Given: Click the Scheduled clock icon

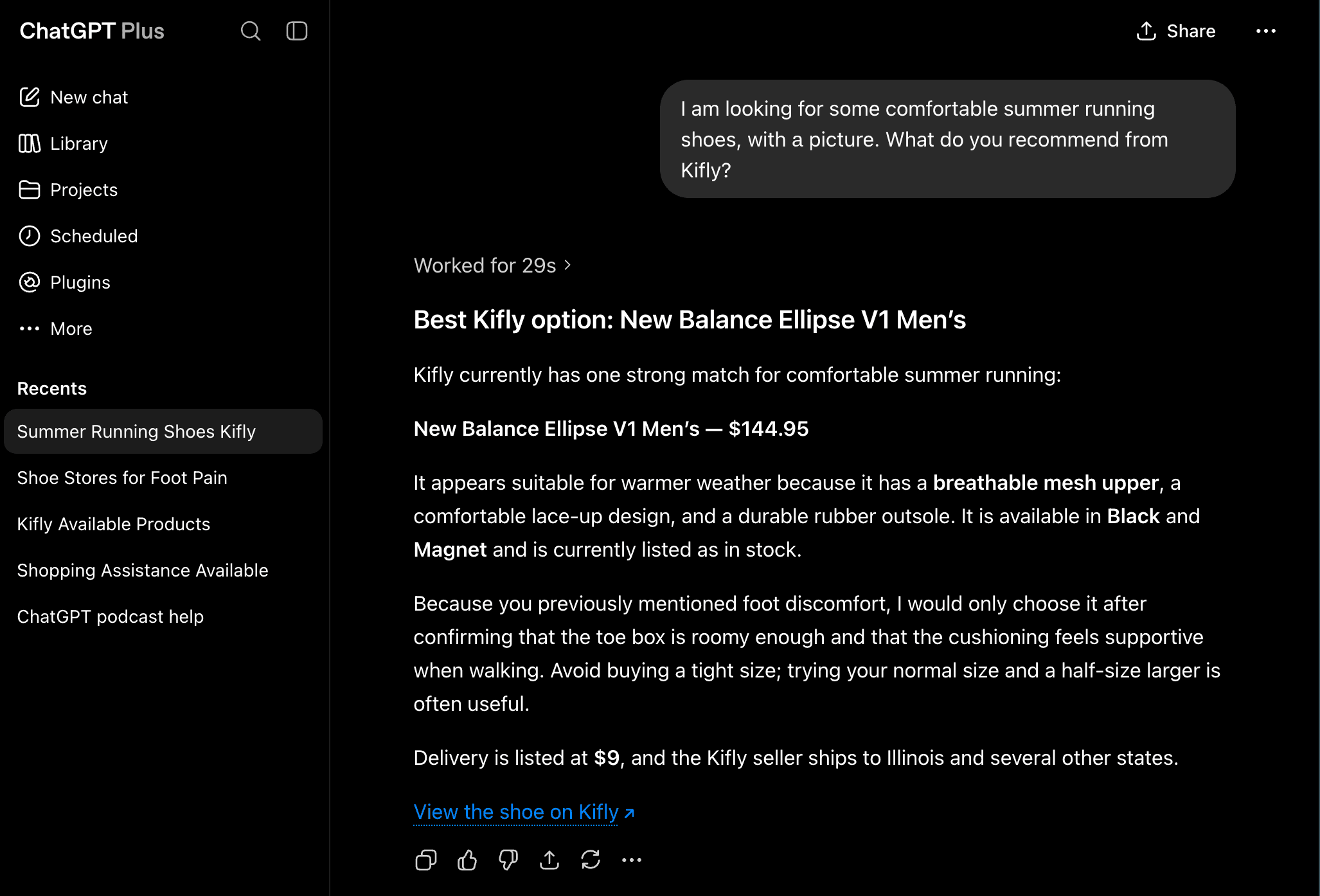Looking at the screenshot, I should [x=30, y=236].
